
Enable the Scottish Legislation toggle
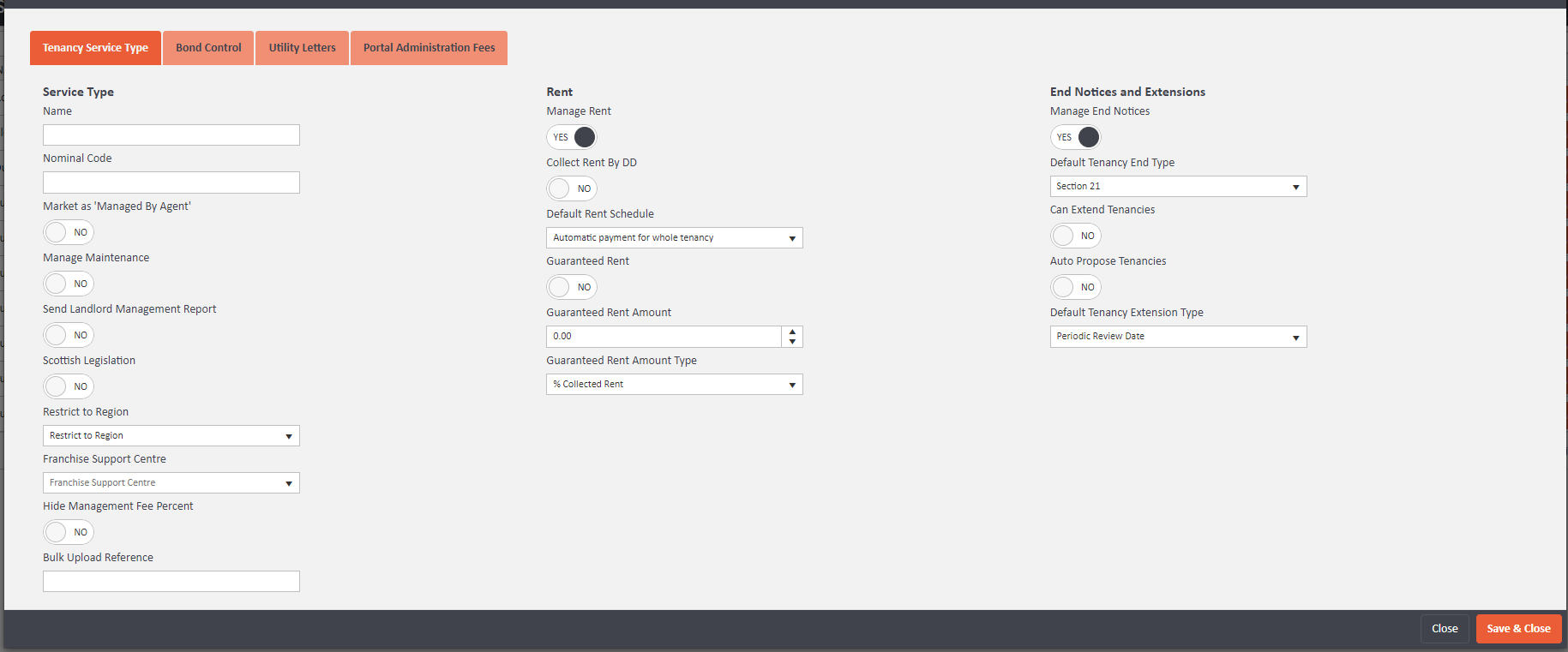point(69,386)
